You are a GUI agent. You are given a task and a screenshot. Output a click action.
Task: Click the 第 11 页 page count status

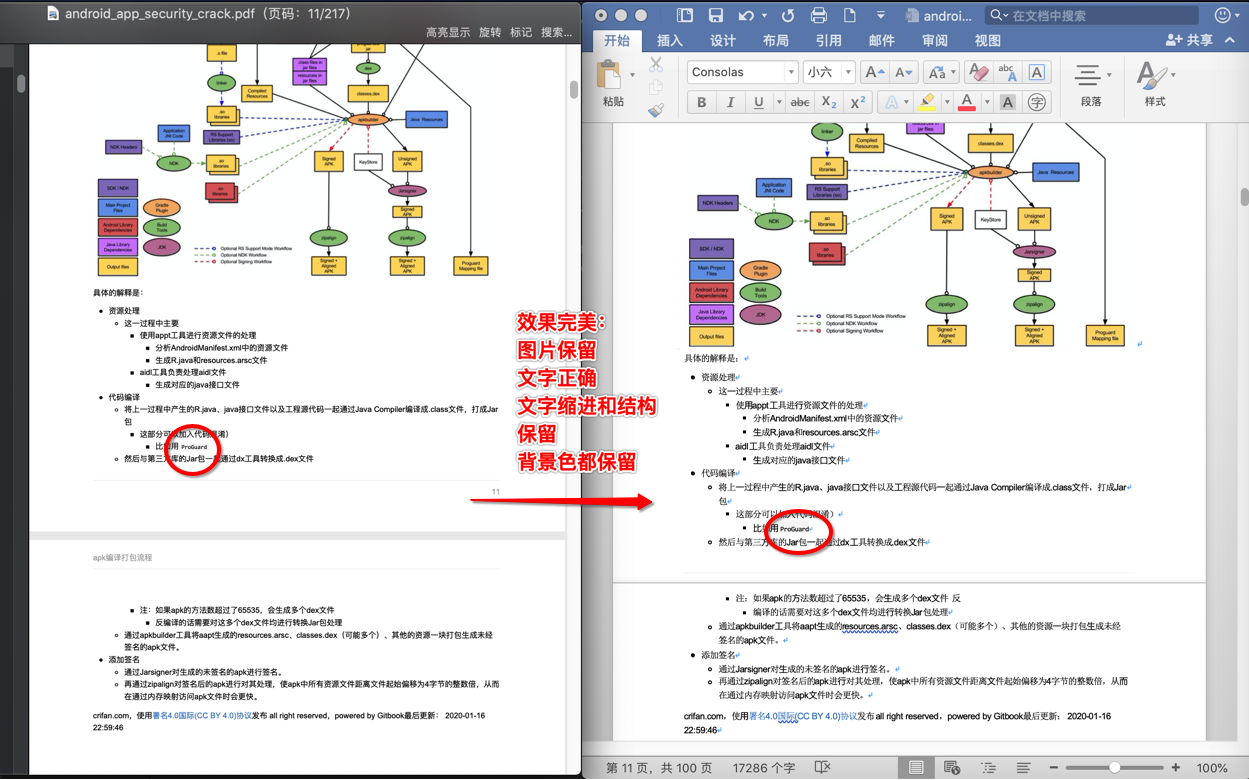[x=659, y=768]
